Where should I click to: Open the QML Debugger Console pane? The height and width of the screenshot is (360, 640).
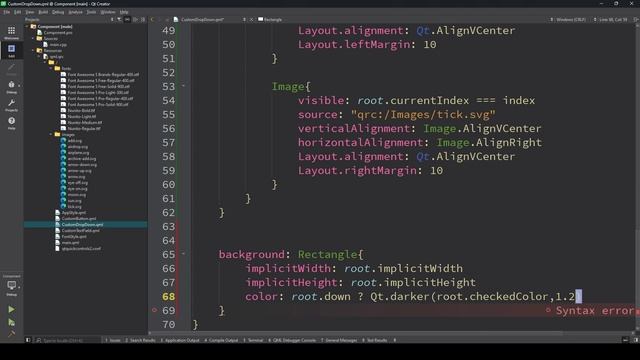click(292, 340)
